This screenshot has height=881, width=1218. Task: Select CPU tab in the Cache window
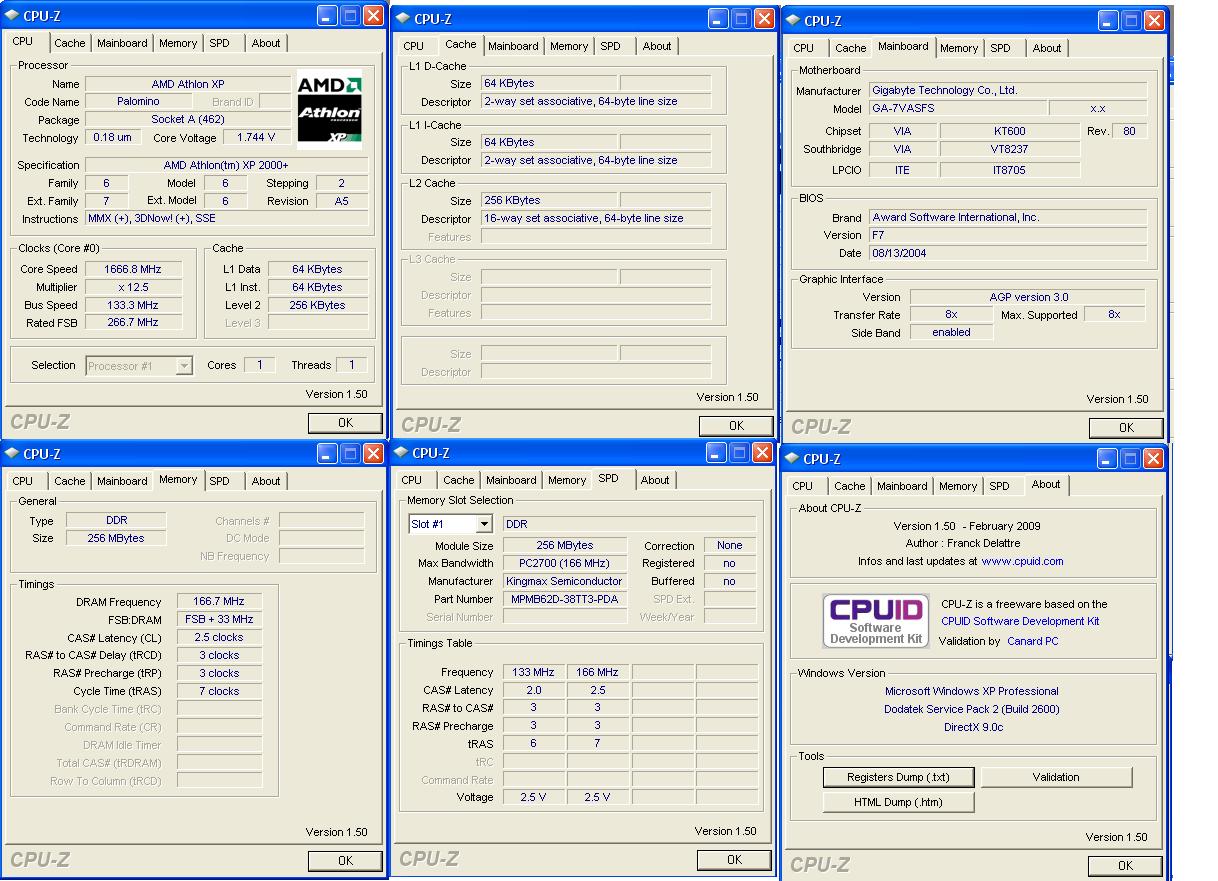pyautogui.click(x=413, y=46)
